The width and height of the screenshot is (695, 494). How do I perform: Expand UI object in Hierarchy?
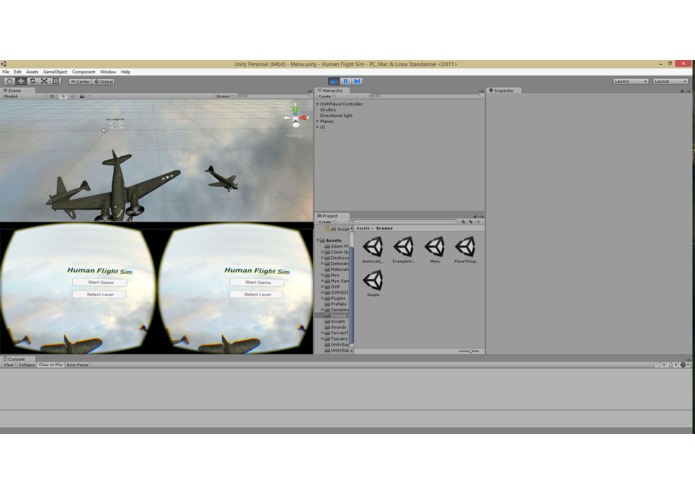click(x=317, y=127)
